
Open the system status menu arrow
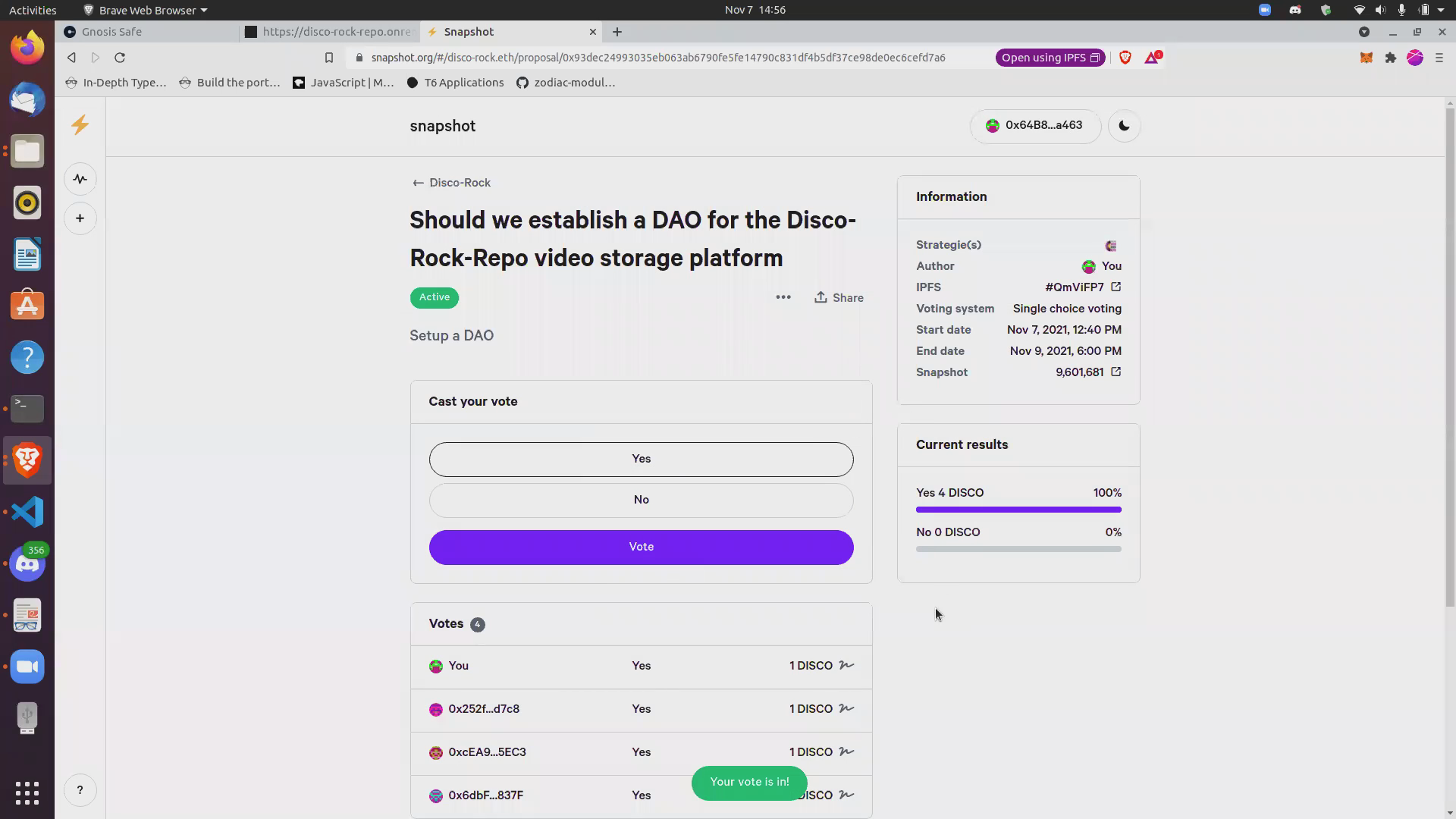1441,10
